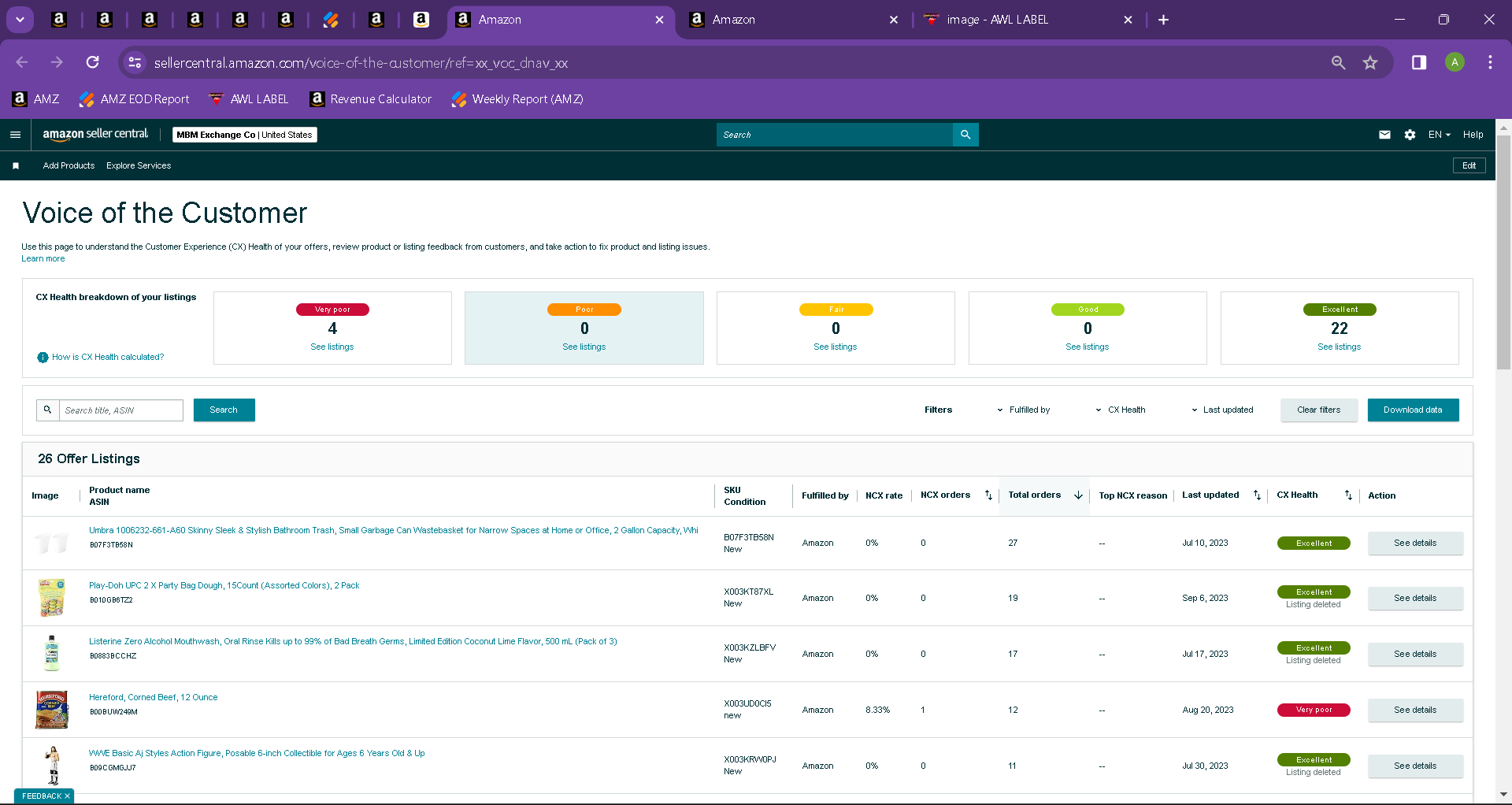See listings under the Very poor card
Viewport: 1512px width, 805px height.
332,347
